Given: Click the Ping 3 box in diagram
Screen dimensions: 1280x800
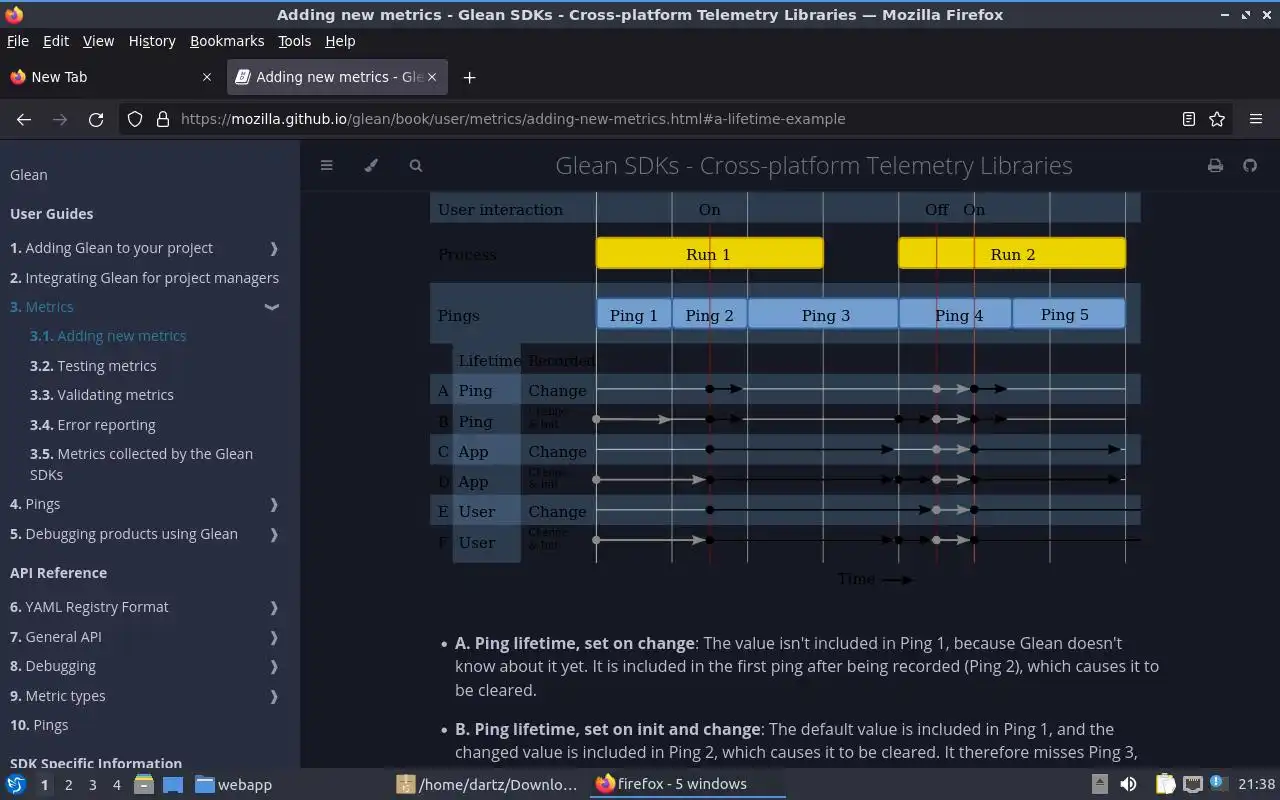Looking at the screenshot, I should (824, 315).
